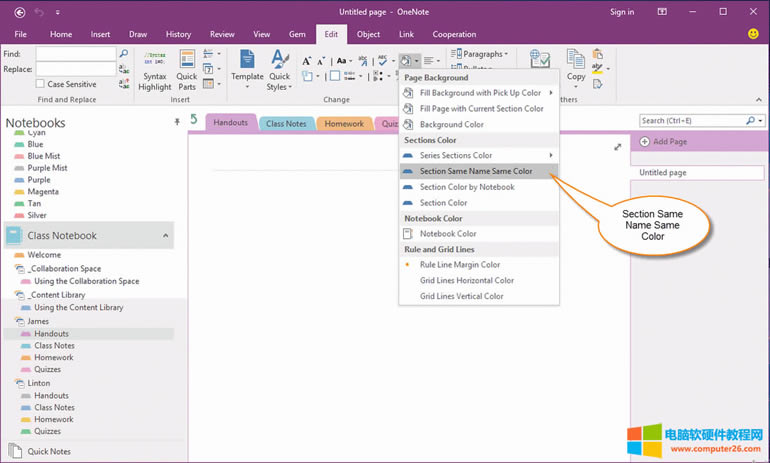Expand the Paragraphs dropdown

pyautogui.click(x=480, y=54)
